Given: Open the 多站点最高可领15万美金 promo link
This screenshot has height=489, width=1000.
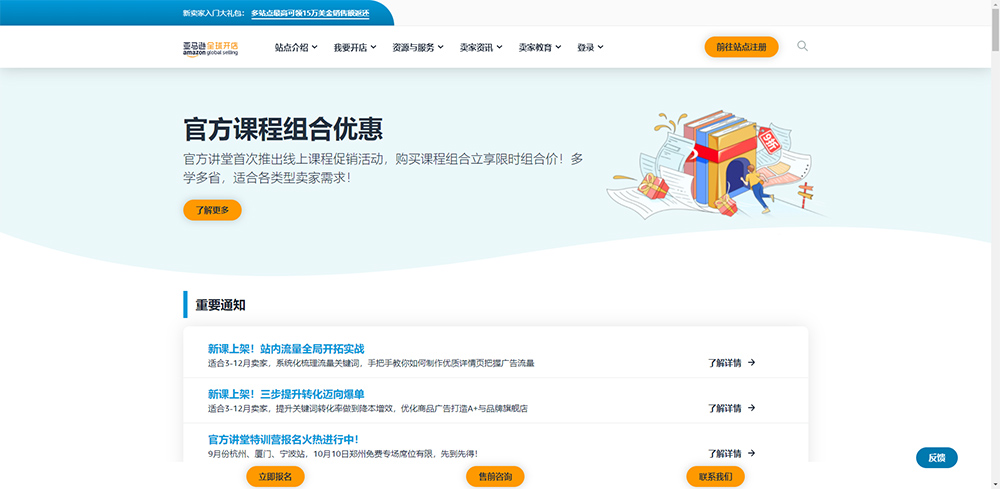Looking at the screenshot, I should [x=310, y=13].
